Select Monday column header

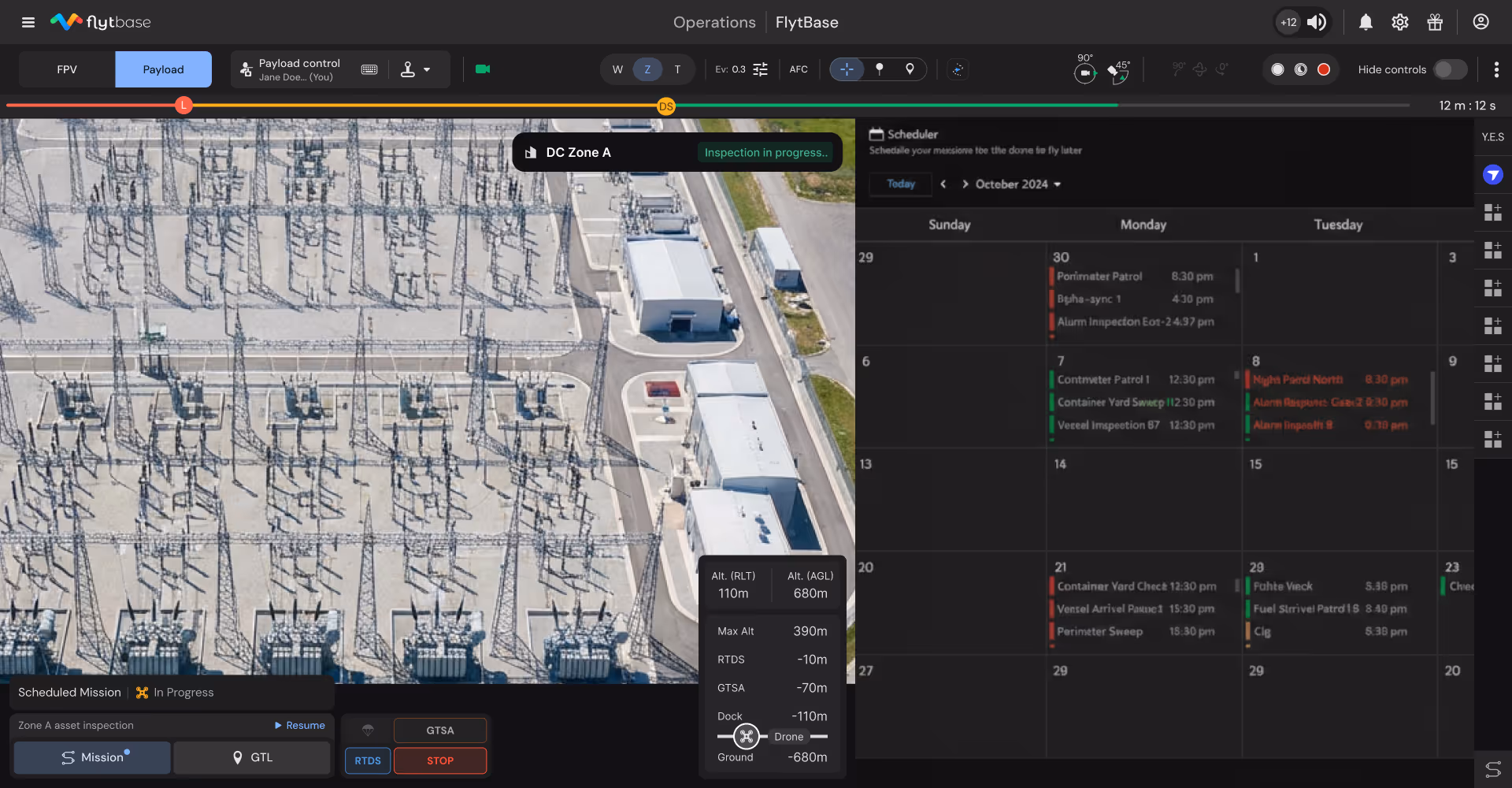click(x=1143, y=225)
